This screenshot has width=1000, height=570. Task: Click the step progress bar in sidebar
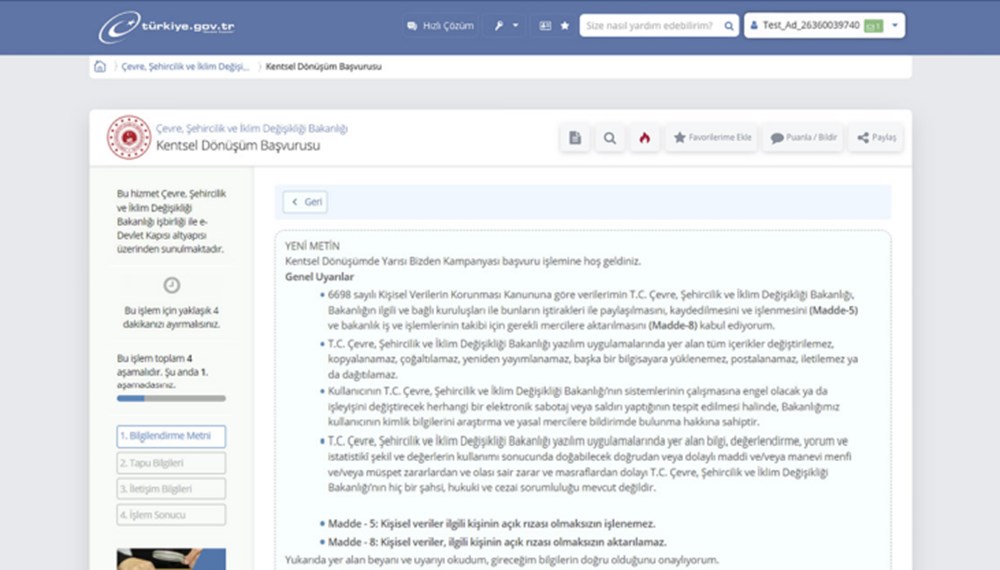point(171,398)
